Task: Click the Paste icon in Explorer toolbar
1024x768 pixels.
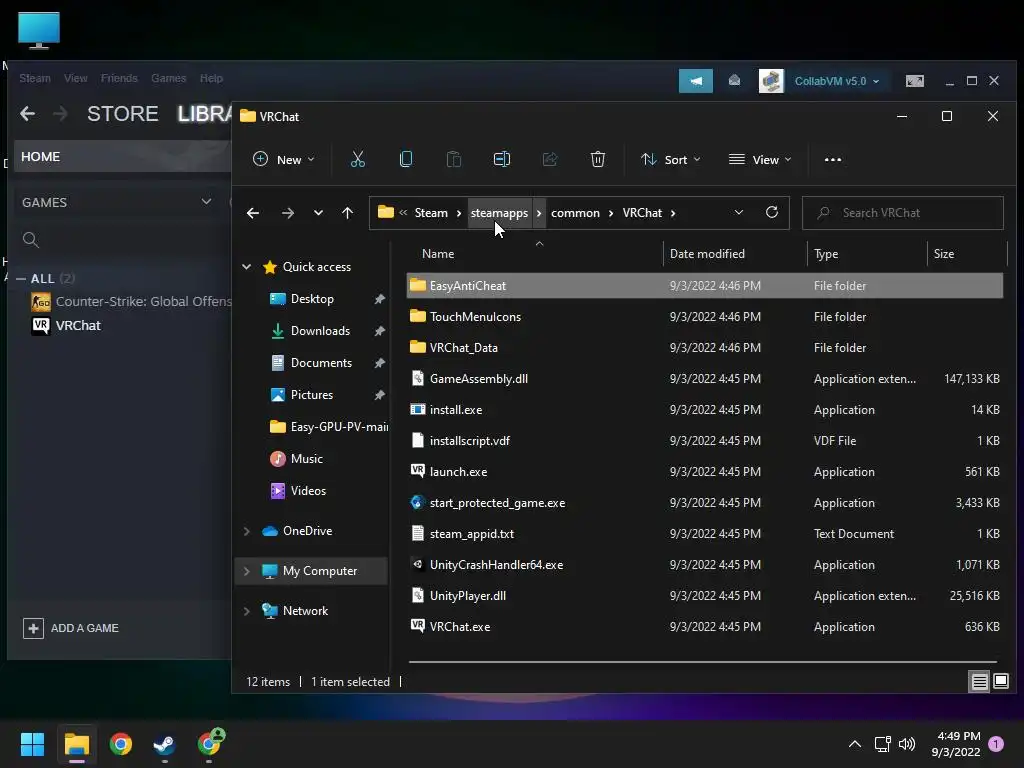Action: [x=454, y=159]
